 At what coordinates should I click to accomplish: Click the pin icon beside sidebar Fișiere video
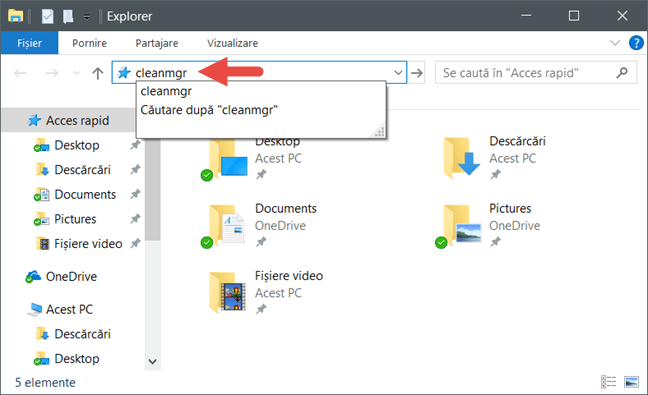[135, 243]
